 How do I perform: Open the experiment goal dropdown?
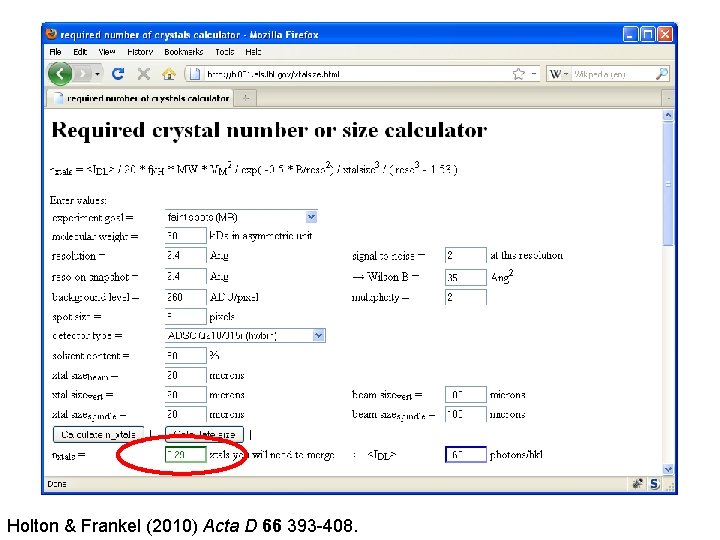(241, 217)
